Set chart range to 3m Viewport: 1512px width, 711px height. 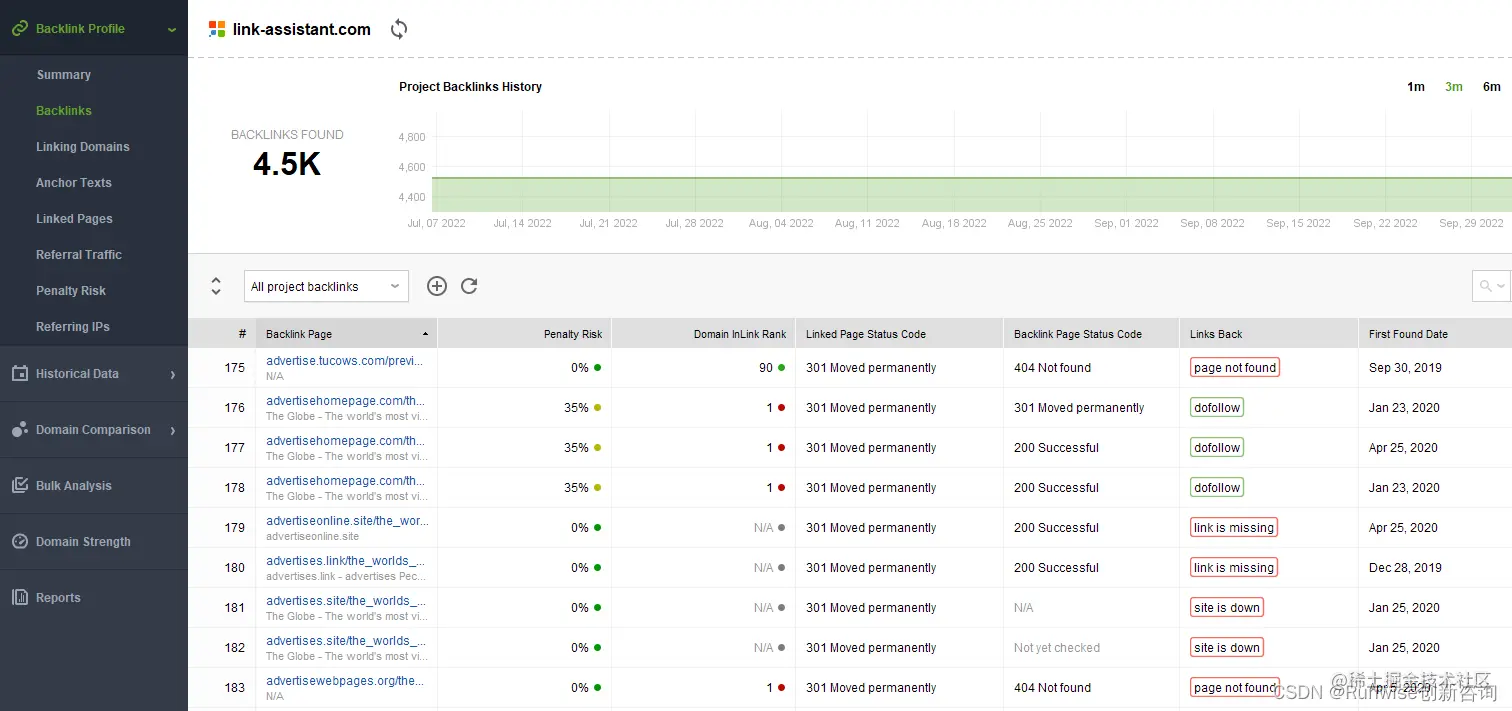point(1454,87)
